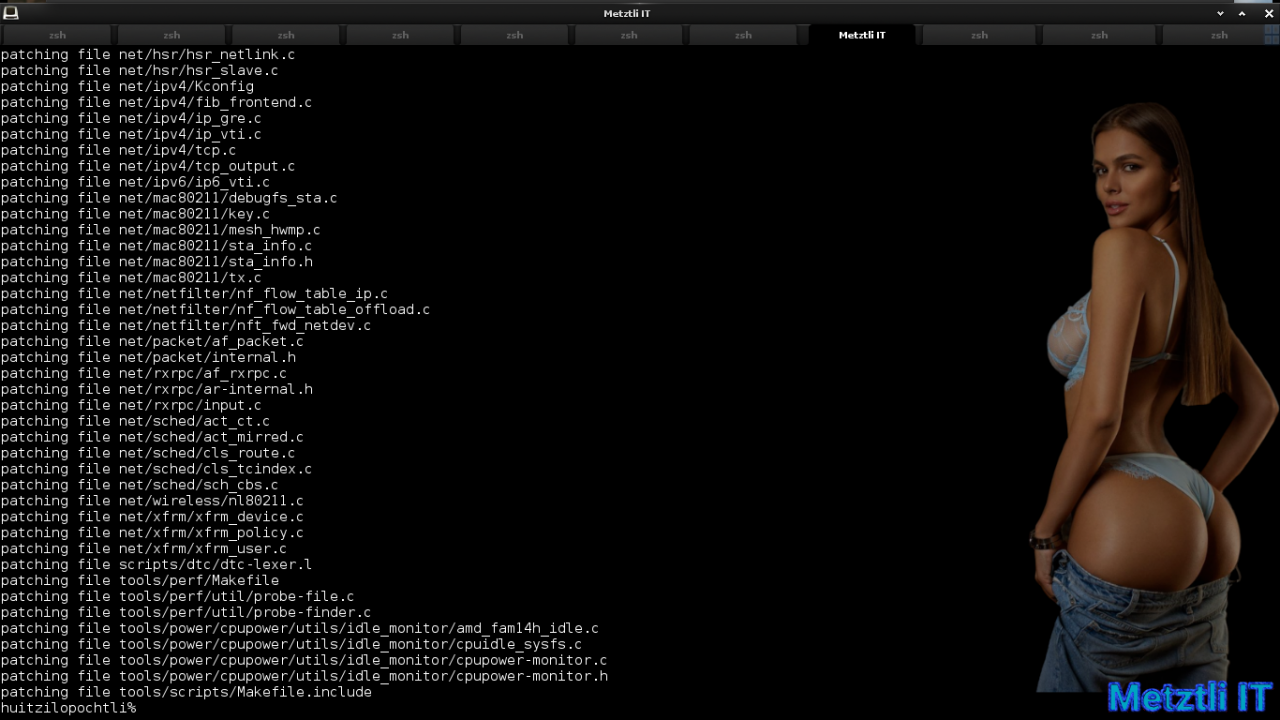This screenshot has width=1280, height=720.
Task: Click the line net/mac80211/key.c
Action: (135, 214)
